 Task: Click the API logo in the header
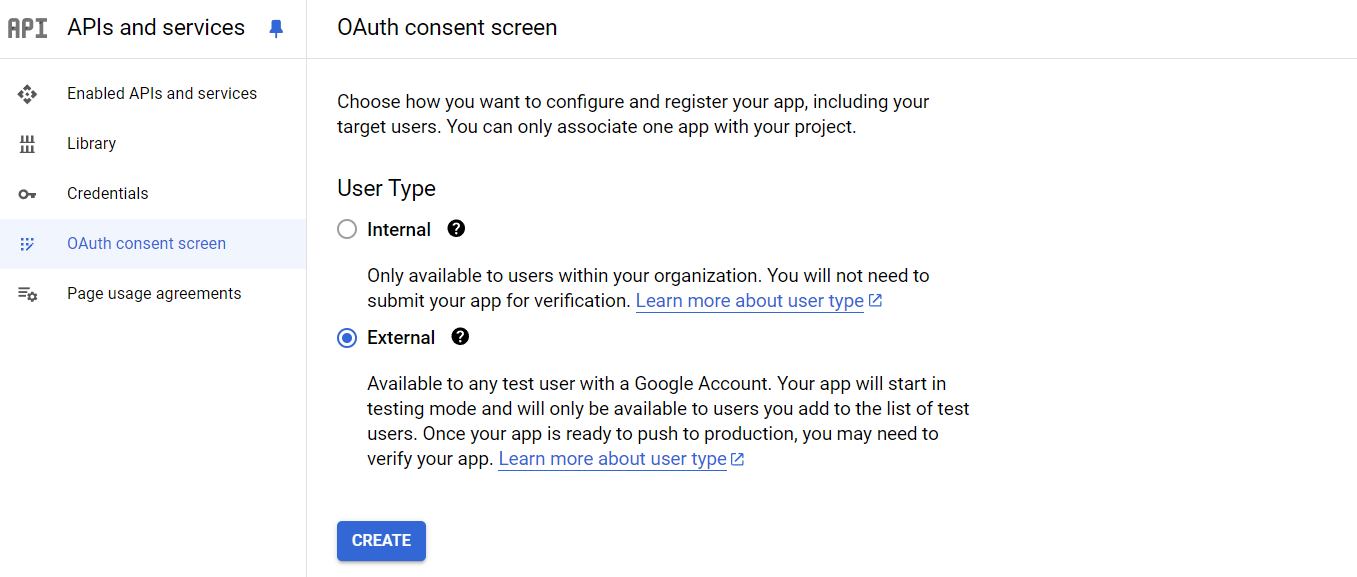[27, 27]
